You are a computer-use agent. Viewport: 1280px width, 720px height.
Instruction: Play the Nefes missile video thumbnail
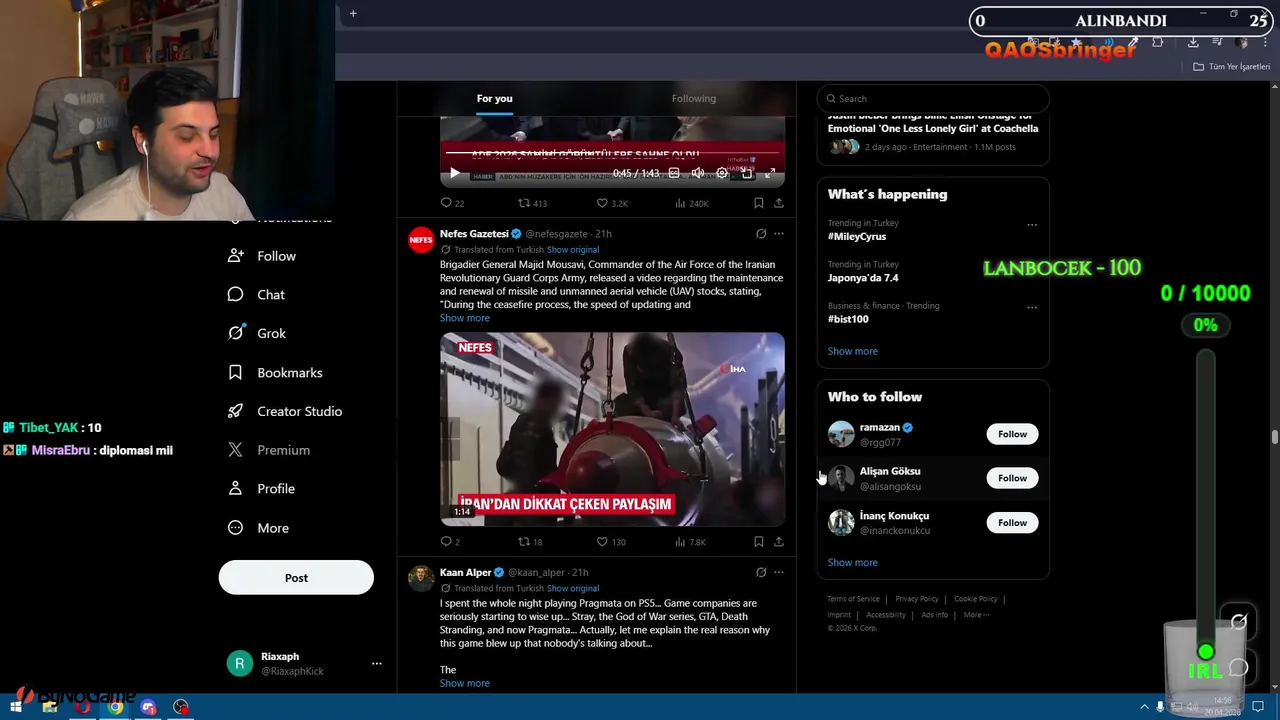tap(612, 429)
